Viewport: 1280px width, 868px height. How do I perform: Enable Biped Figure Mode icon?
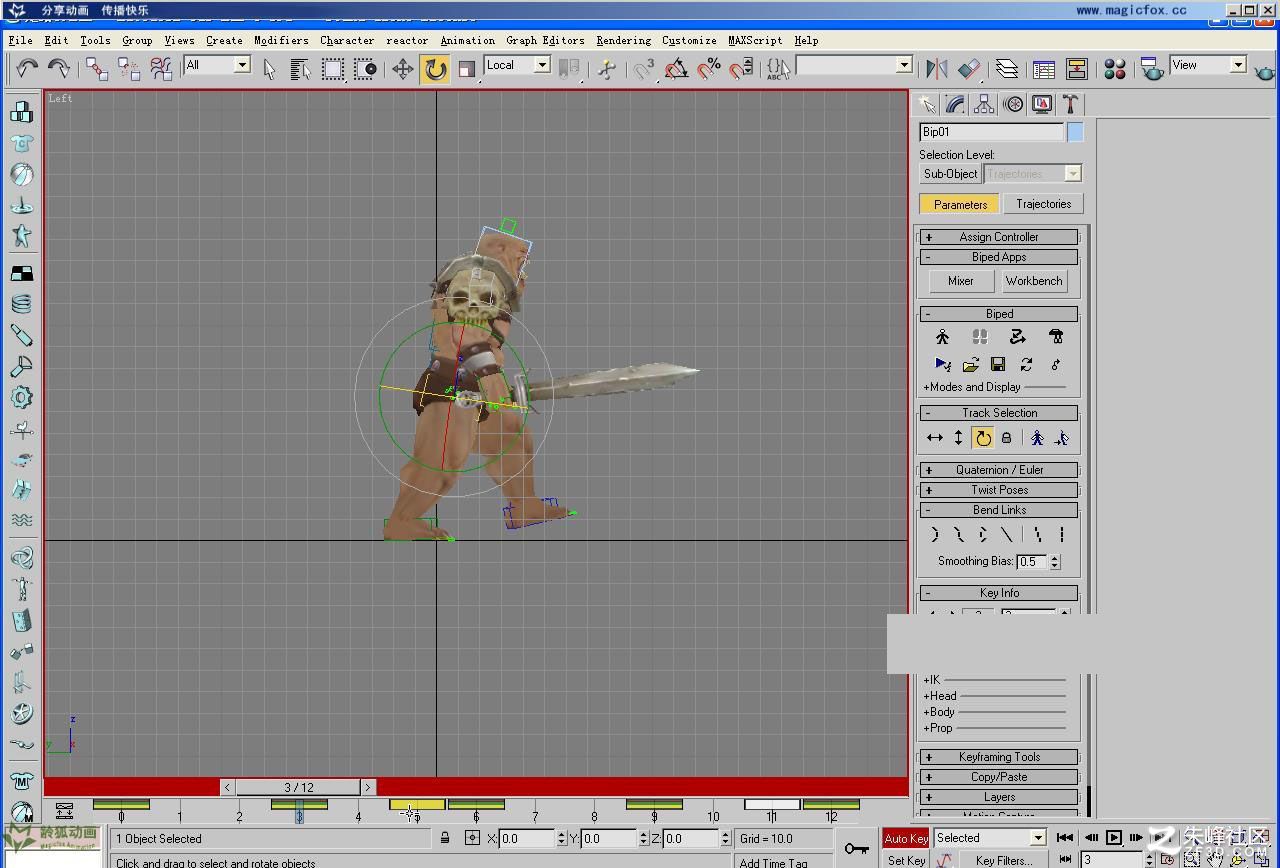(942, 337)
